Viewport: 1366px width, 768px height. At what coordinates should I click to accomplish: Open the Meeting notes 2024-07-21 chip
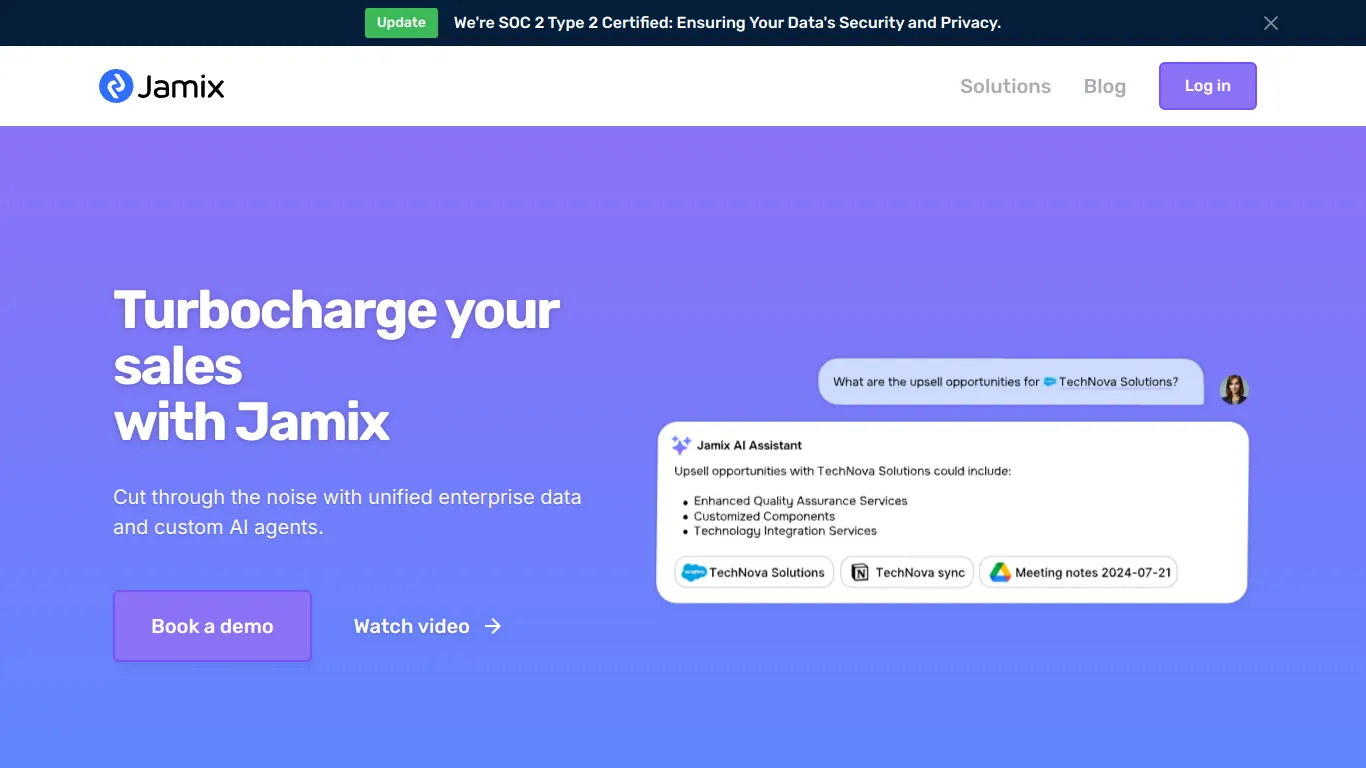click(1078, 572)
